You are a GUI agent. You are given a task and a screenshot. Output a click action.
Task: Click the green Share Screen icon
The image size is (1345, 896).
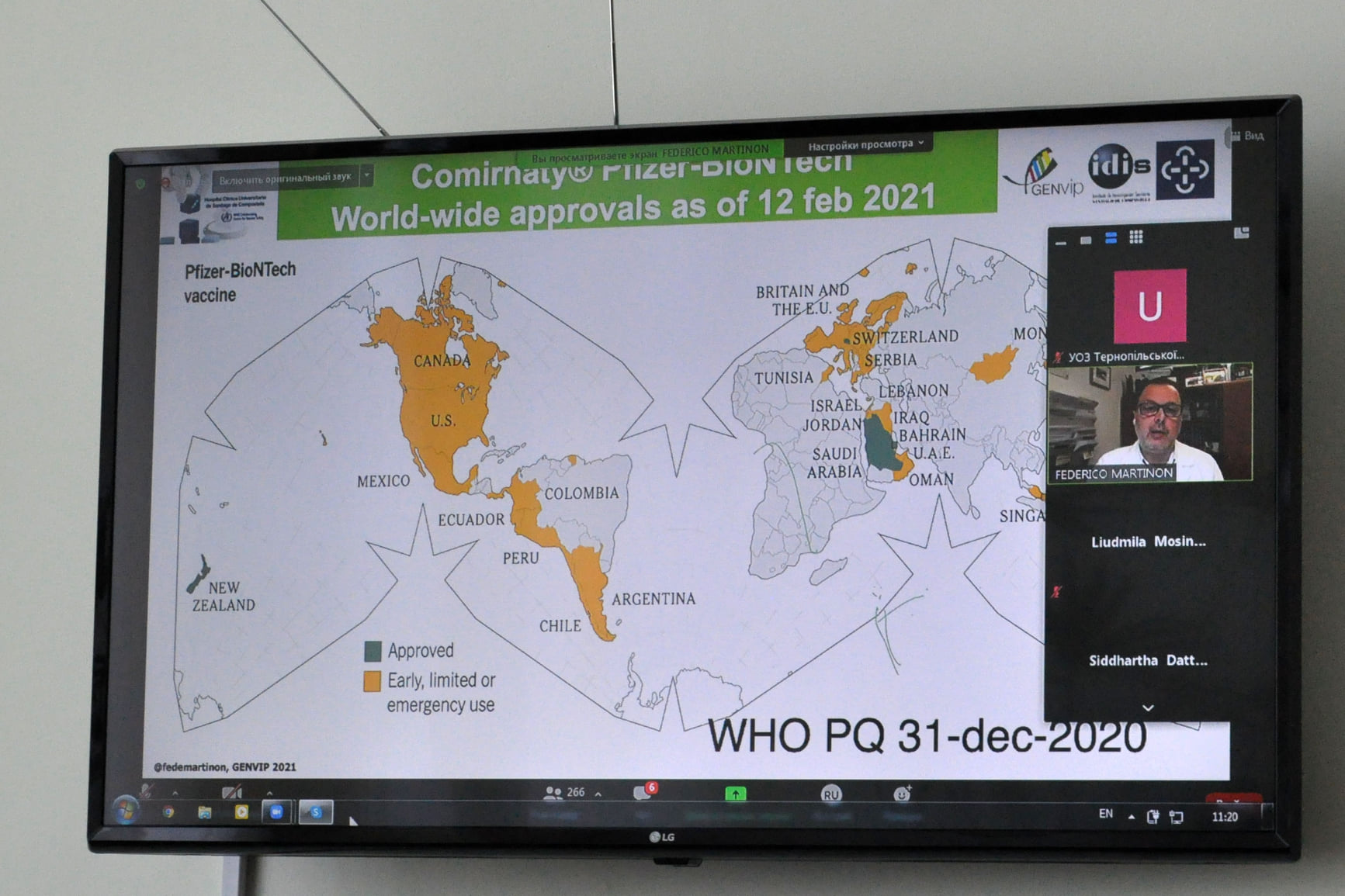(735, 794)
